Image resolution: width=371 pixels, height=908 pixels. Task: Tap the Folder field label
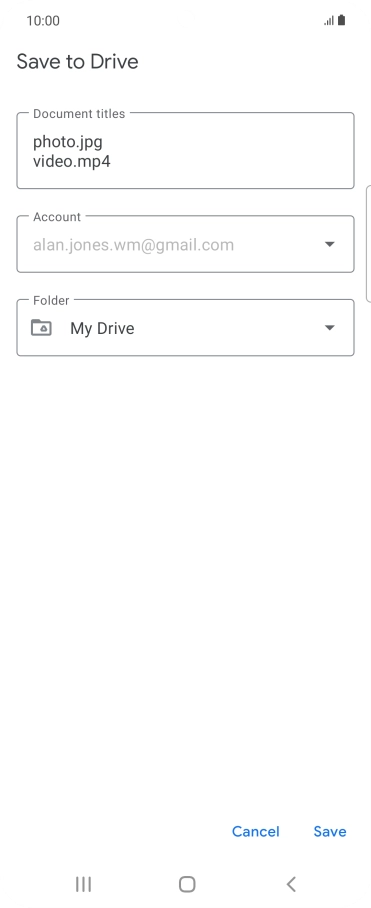pyautogui.click(x=51, y=300)
